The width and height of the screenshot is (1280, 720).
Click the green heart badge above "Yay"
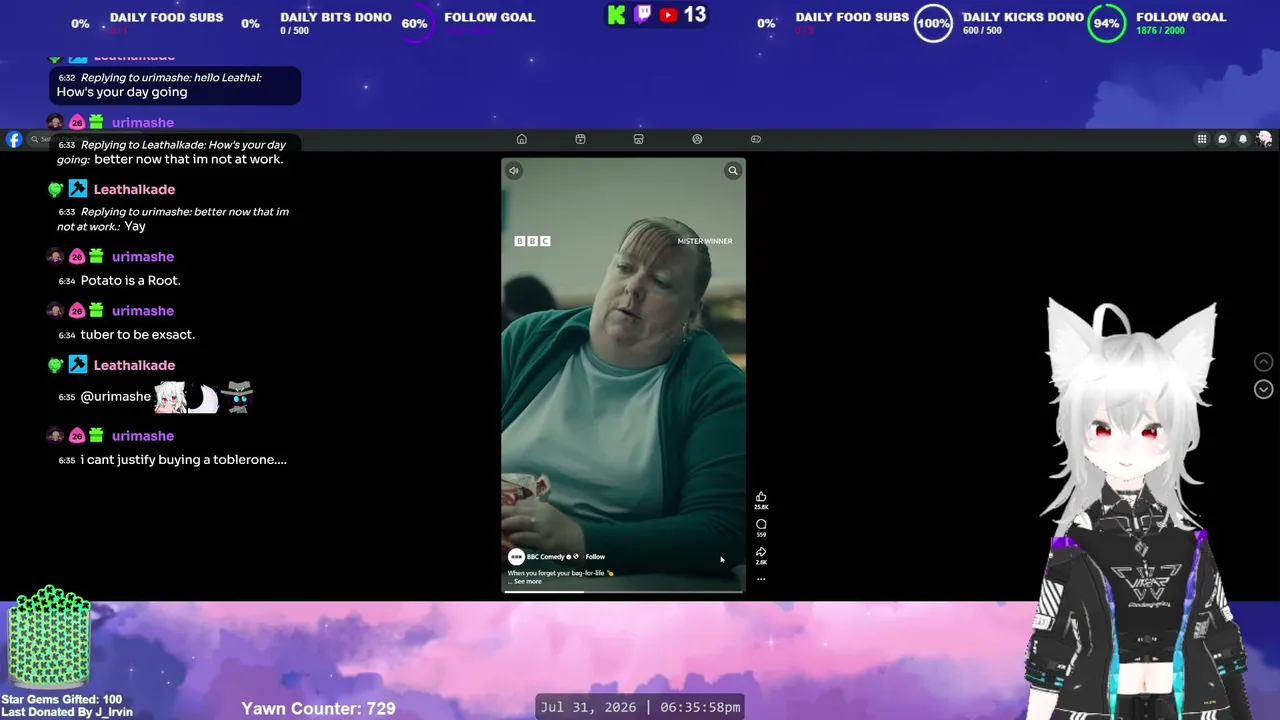click(56, 189)
